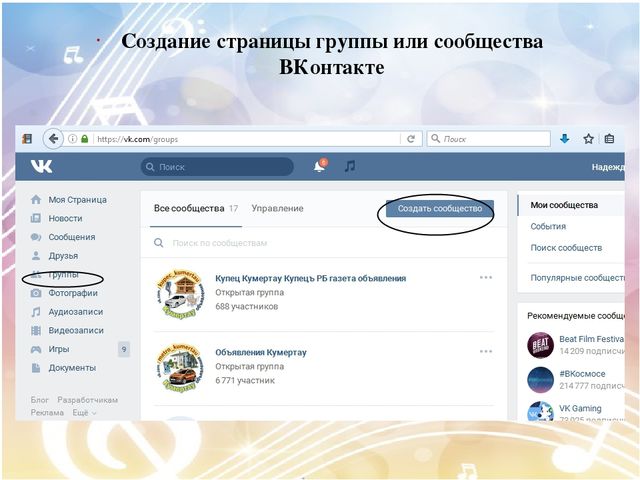This screenshot has height=480, width=640.
Task: Open VK Gaming recommended community
Action: (580, 408)
